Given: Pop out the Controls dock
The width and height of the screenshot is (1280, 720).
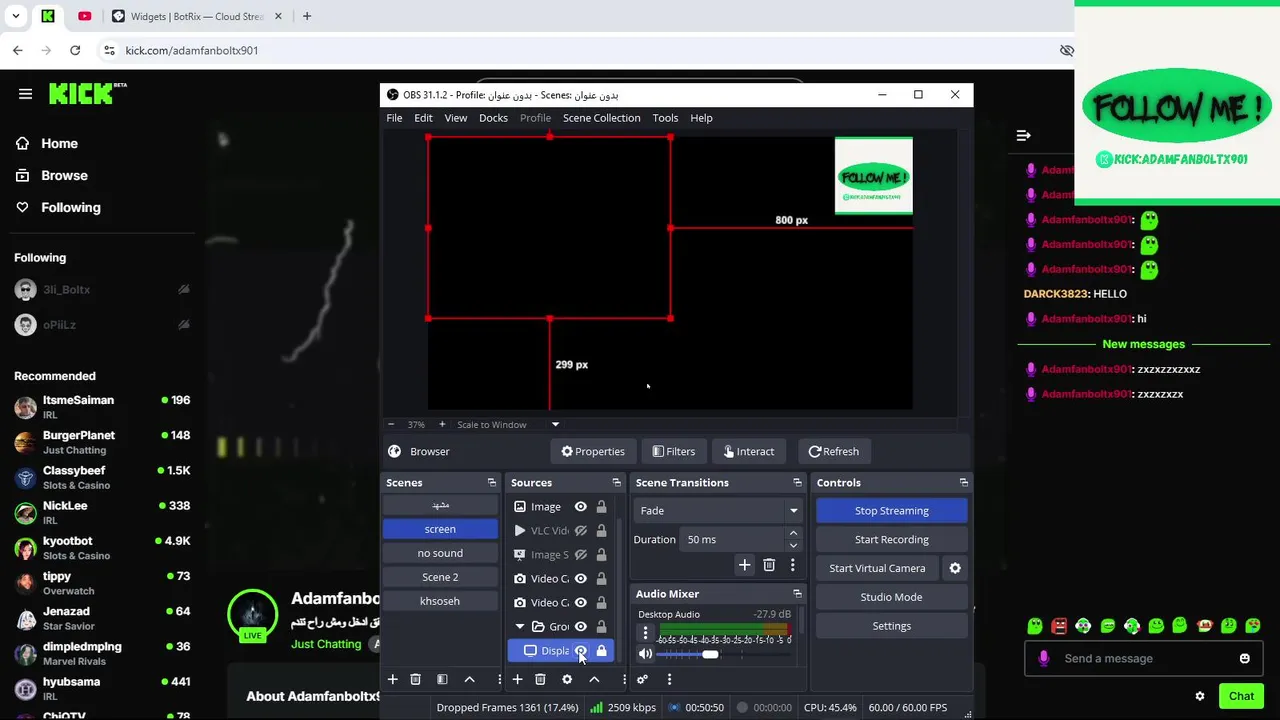Looking at the screenshot, I should point(963,482).
